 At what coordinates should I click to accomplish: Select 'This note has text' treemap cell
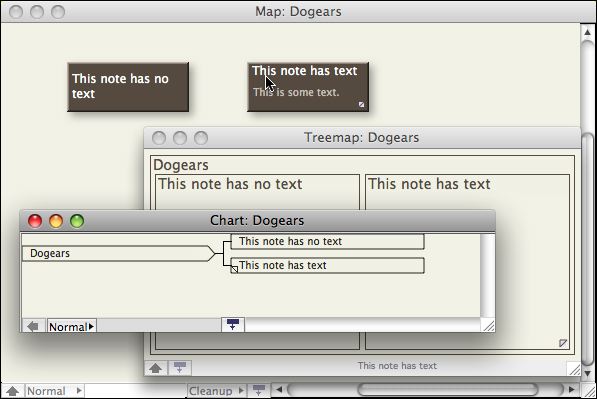tap(468, 192)
